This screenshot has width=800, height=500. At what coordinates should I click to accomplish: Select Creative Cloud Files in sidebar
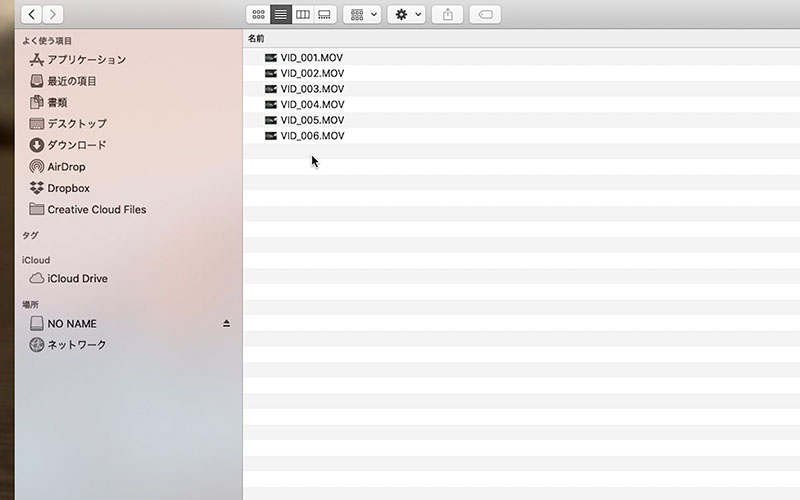tap(96, 209)
